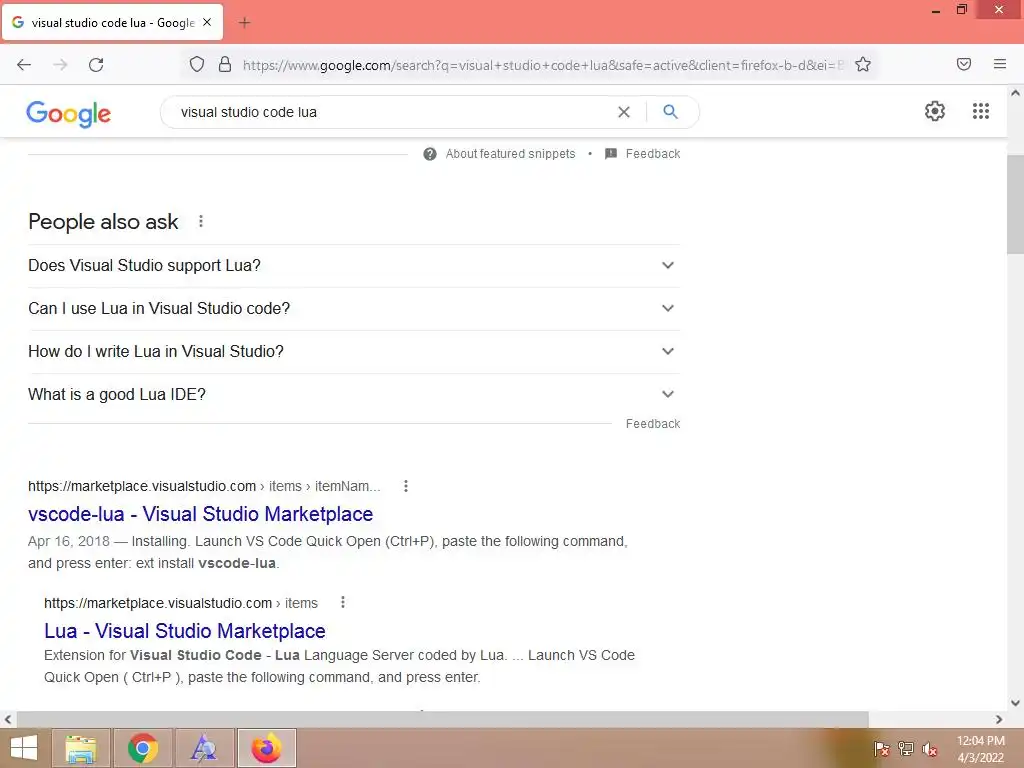This screenshot has width=1024, height=768.
Task: Focus the Google search input field
Action: coord(392,112)
